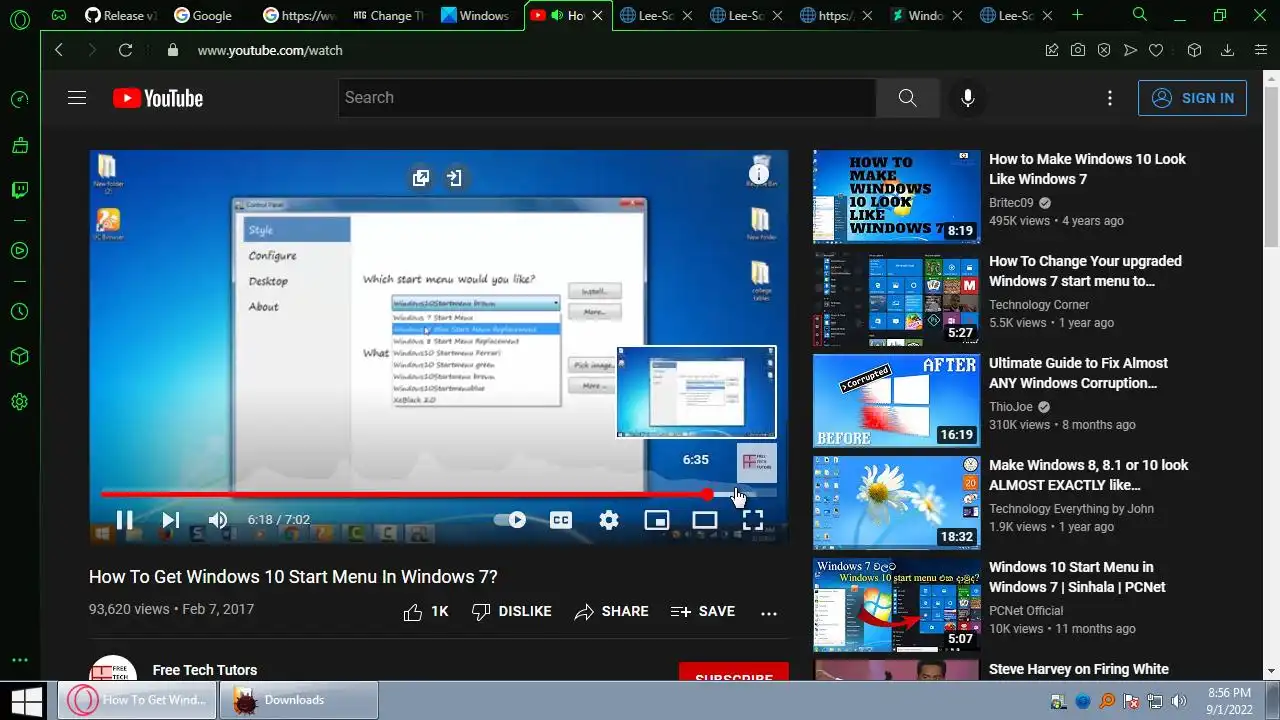Open the ad blocker shield icon

(1104, 50)
